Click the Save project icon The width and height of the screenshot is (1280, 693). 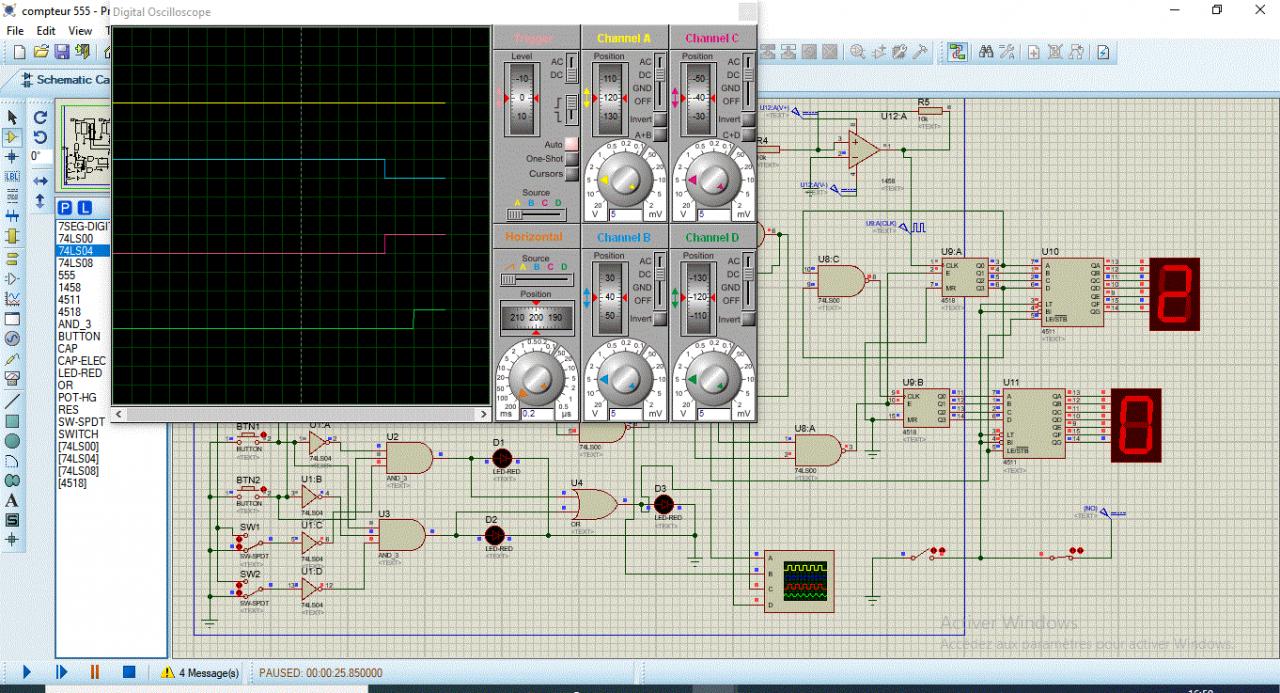62,52
